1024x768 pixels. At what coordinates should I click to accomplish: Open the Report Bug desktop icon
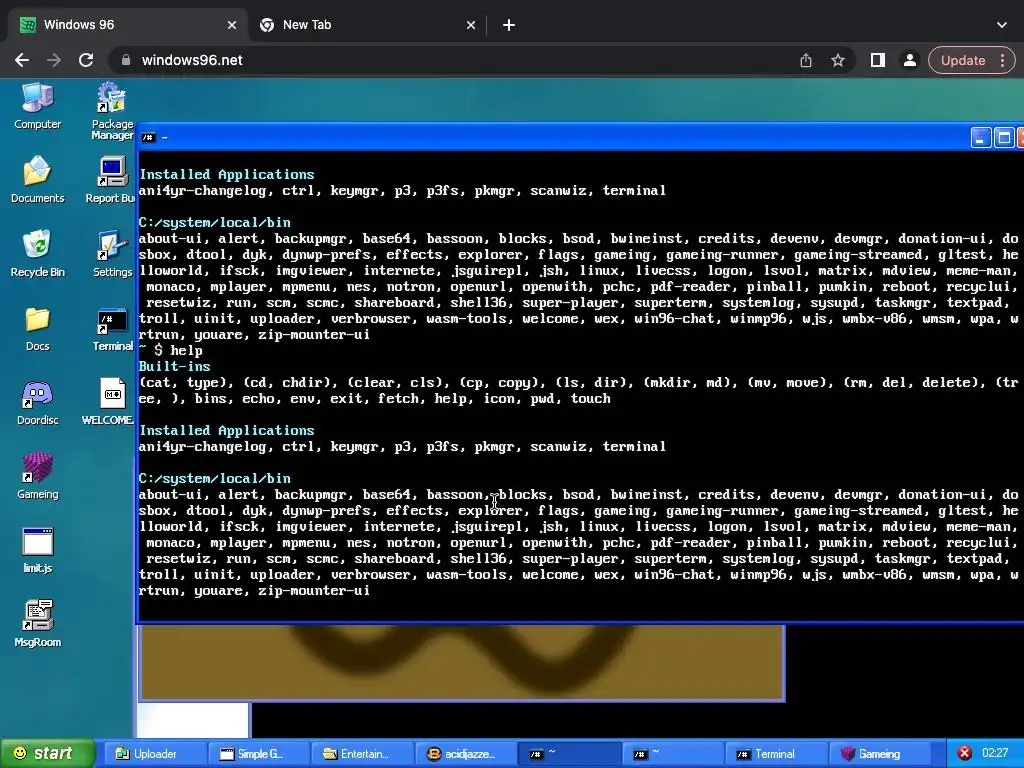(x=111, y=180)
